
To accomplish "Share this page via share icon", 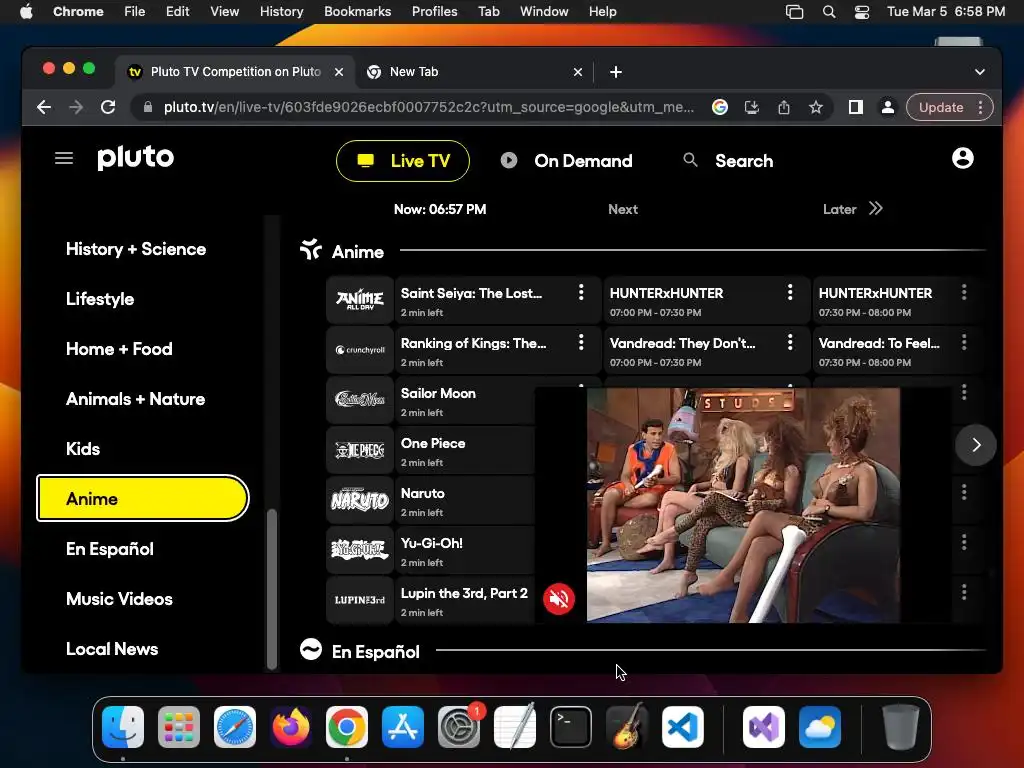I will point(784,107).
